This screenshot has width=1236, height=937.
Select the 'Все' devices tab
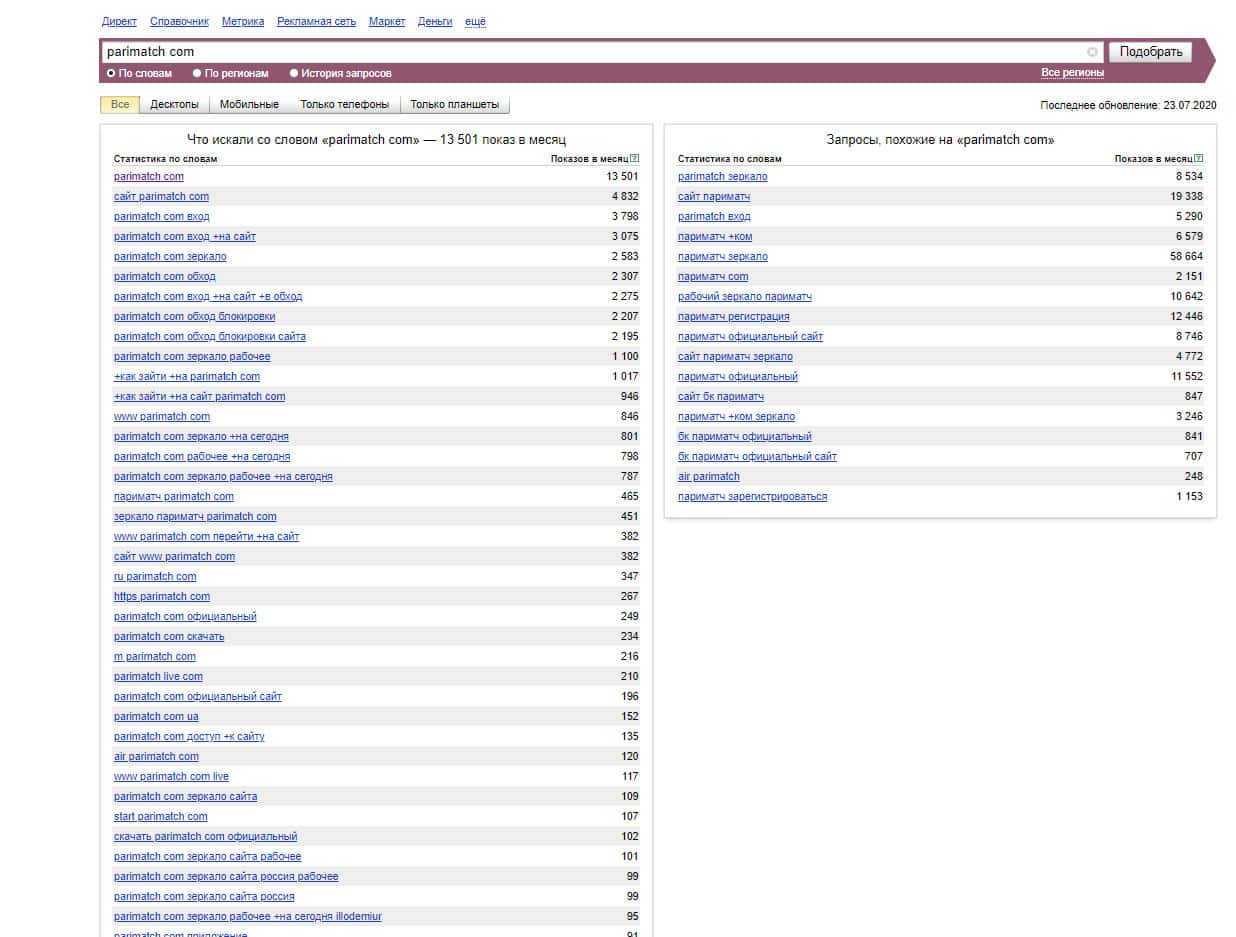120,105
